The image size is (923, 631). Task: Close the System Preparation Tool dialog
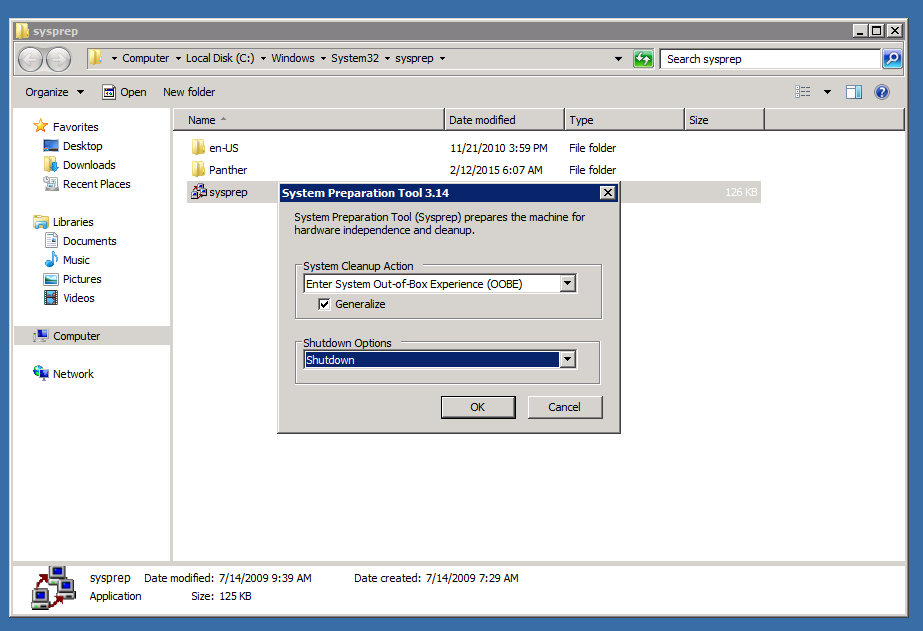tap(607, 192)
